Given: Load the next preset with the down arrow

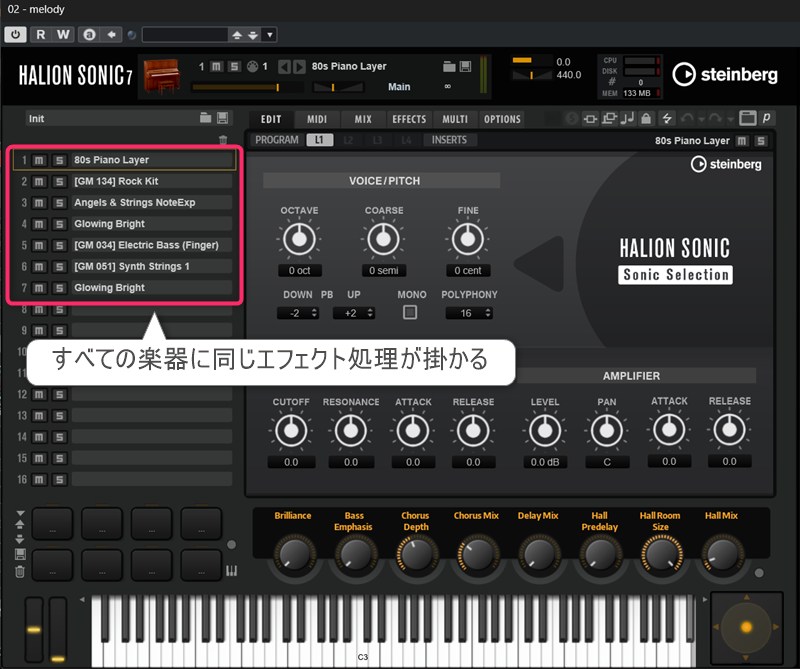Looking at the screenshot, I should click(x=253, y=35).
